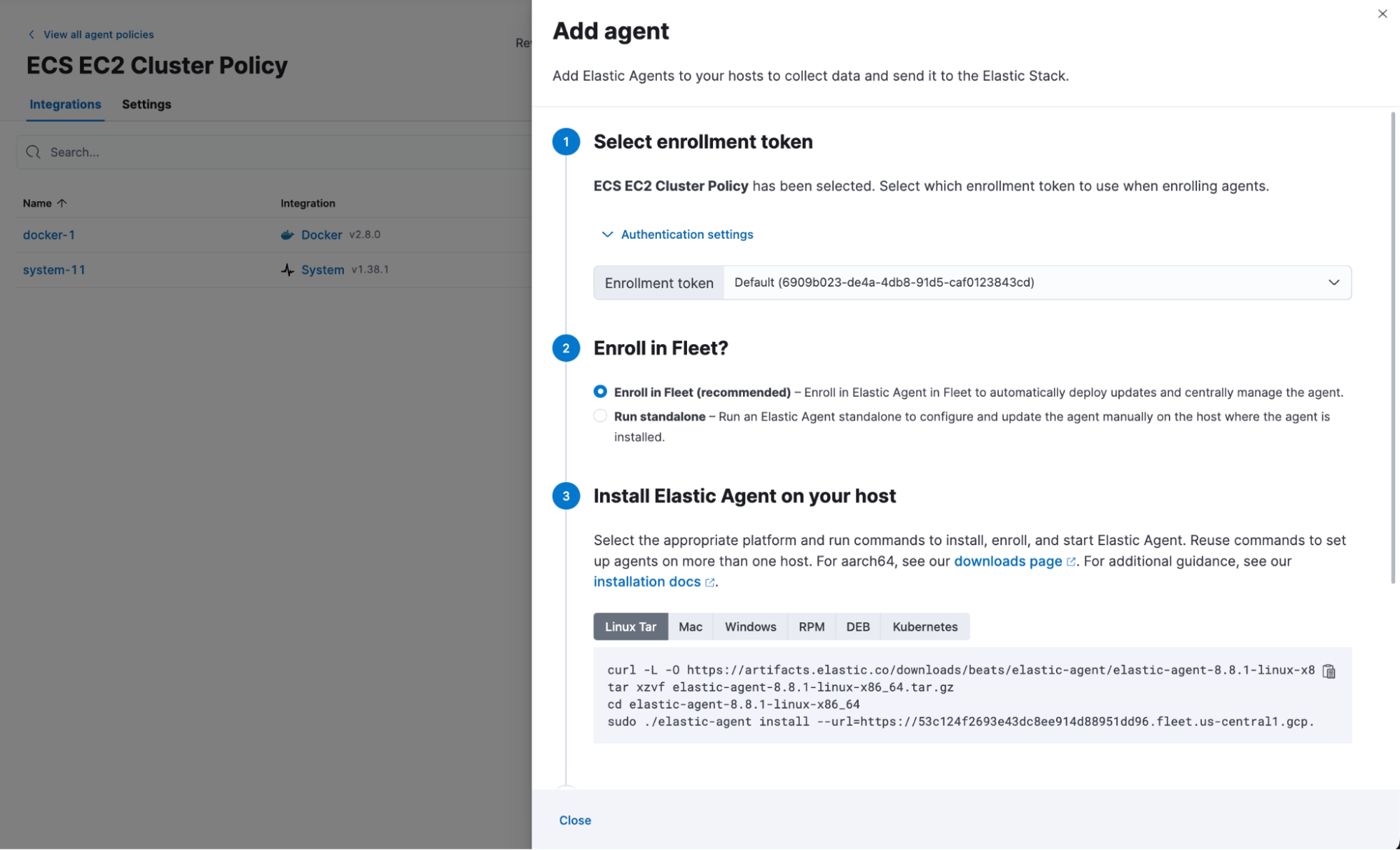Click the external link icon next to downloads page
The image size is (1400, 850).
click(x=1072, y=561)
